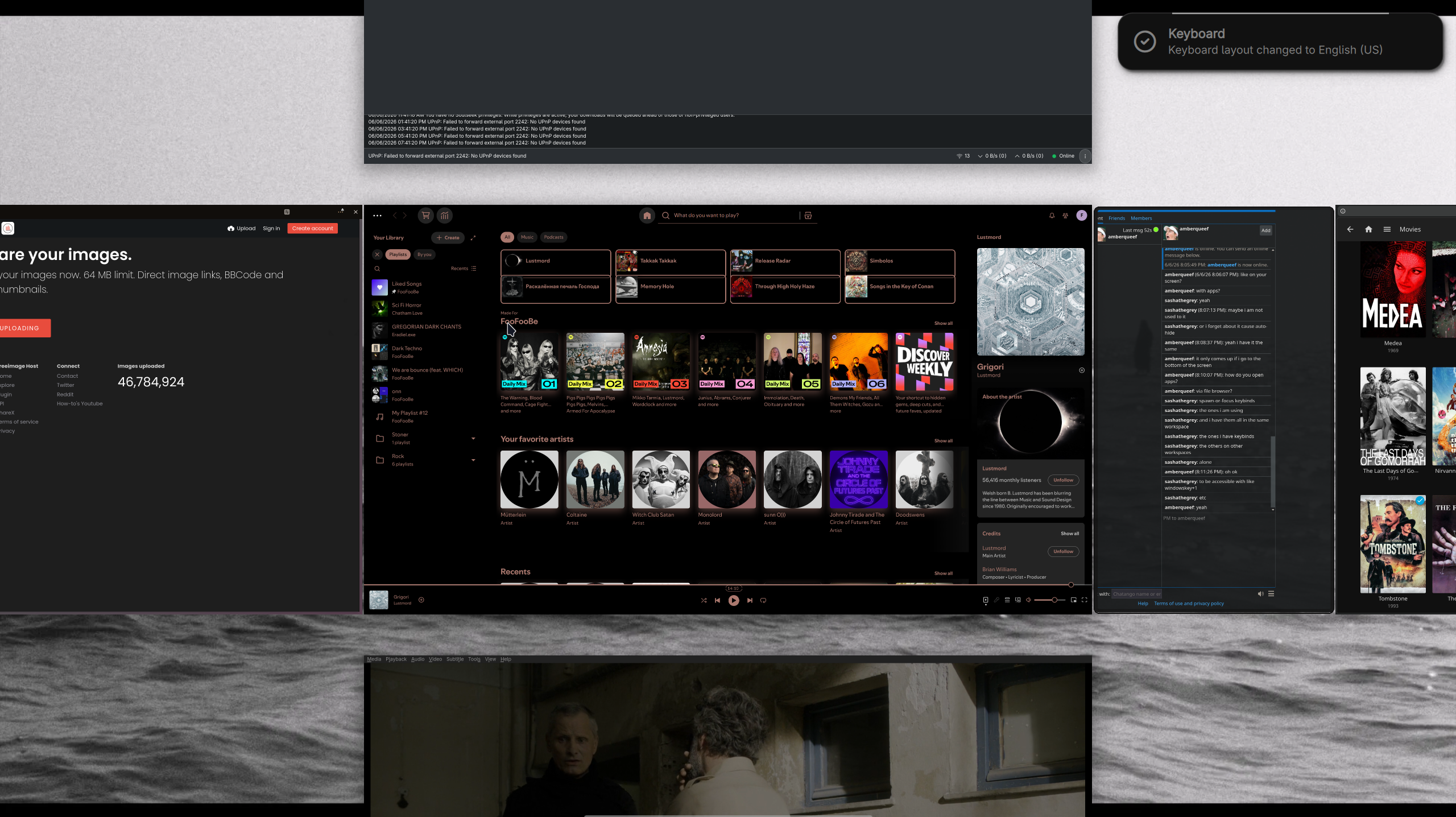Click Create account on the image host

tap(313, 228)
